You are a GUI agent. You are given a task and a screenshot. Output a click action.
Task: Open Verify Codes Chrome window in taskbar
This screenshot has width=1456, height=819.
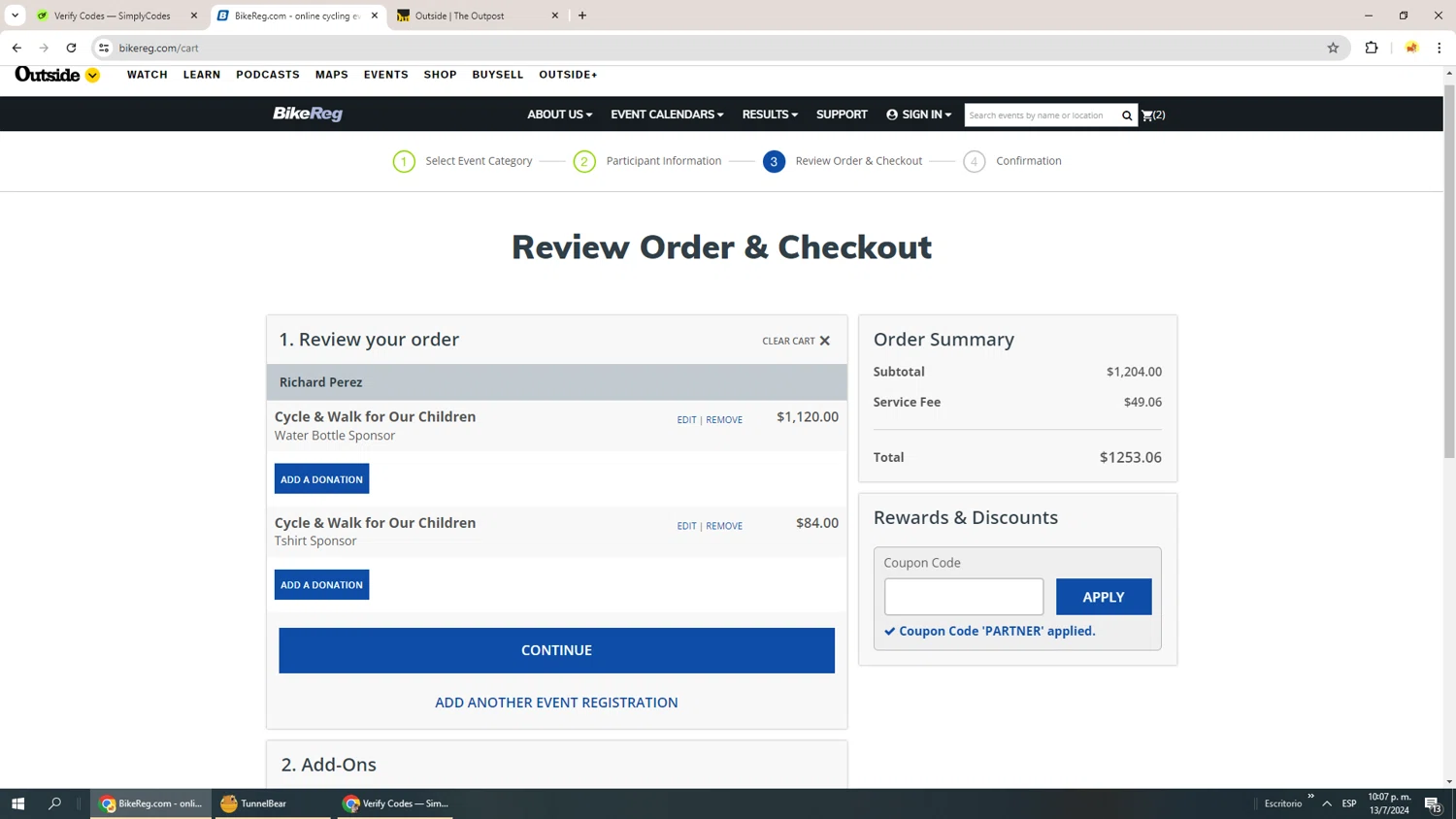coord(395,803)
